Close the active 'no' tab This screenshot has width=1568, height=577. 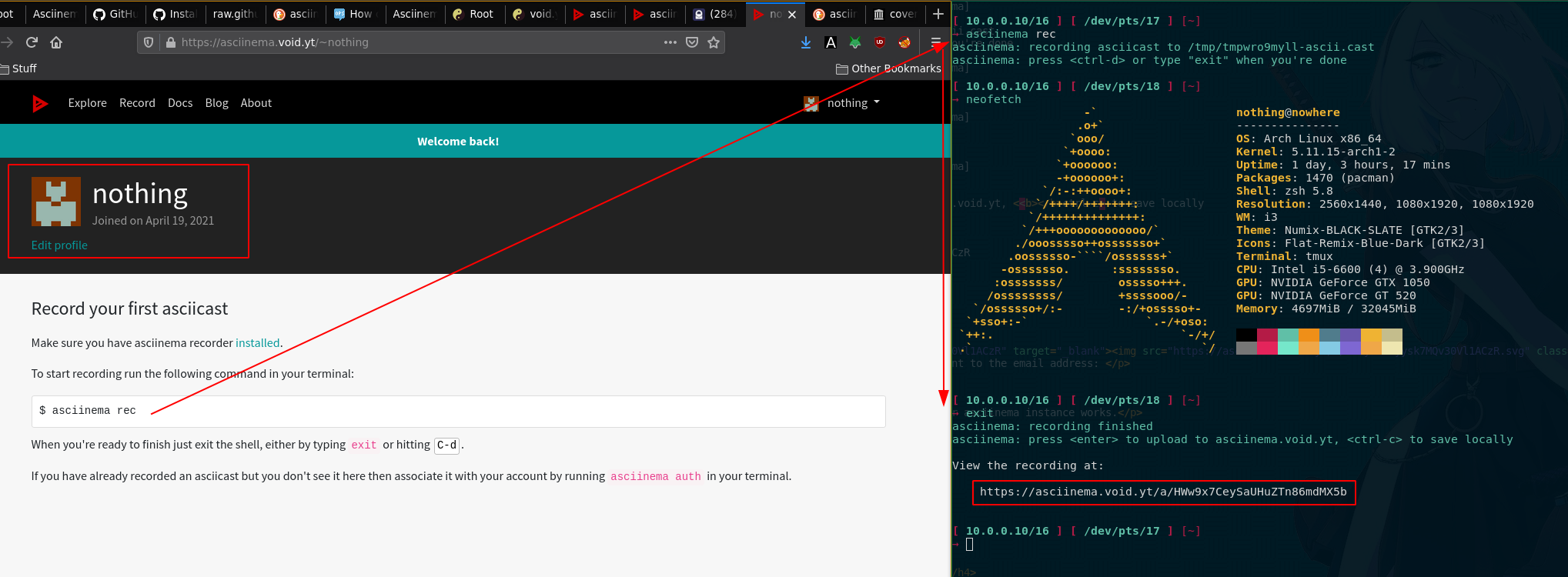792,14
